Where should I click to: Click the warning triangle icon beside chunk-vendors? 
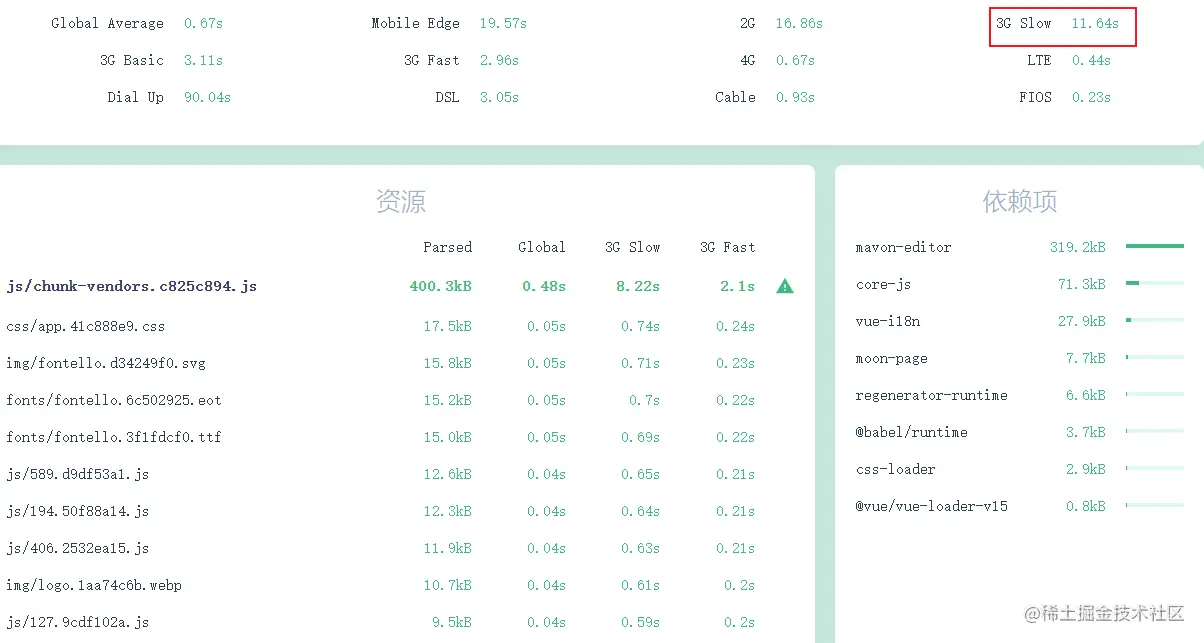pyautogui.click(x=785, y=286)
